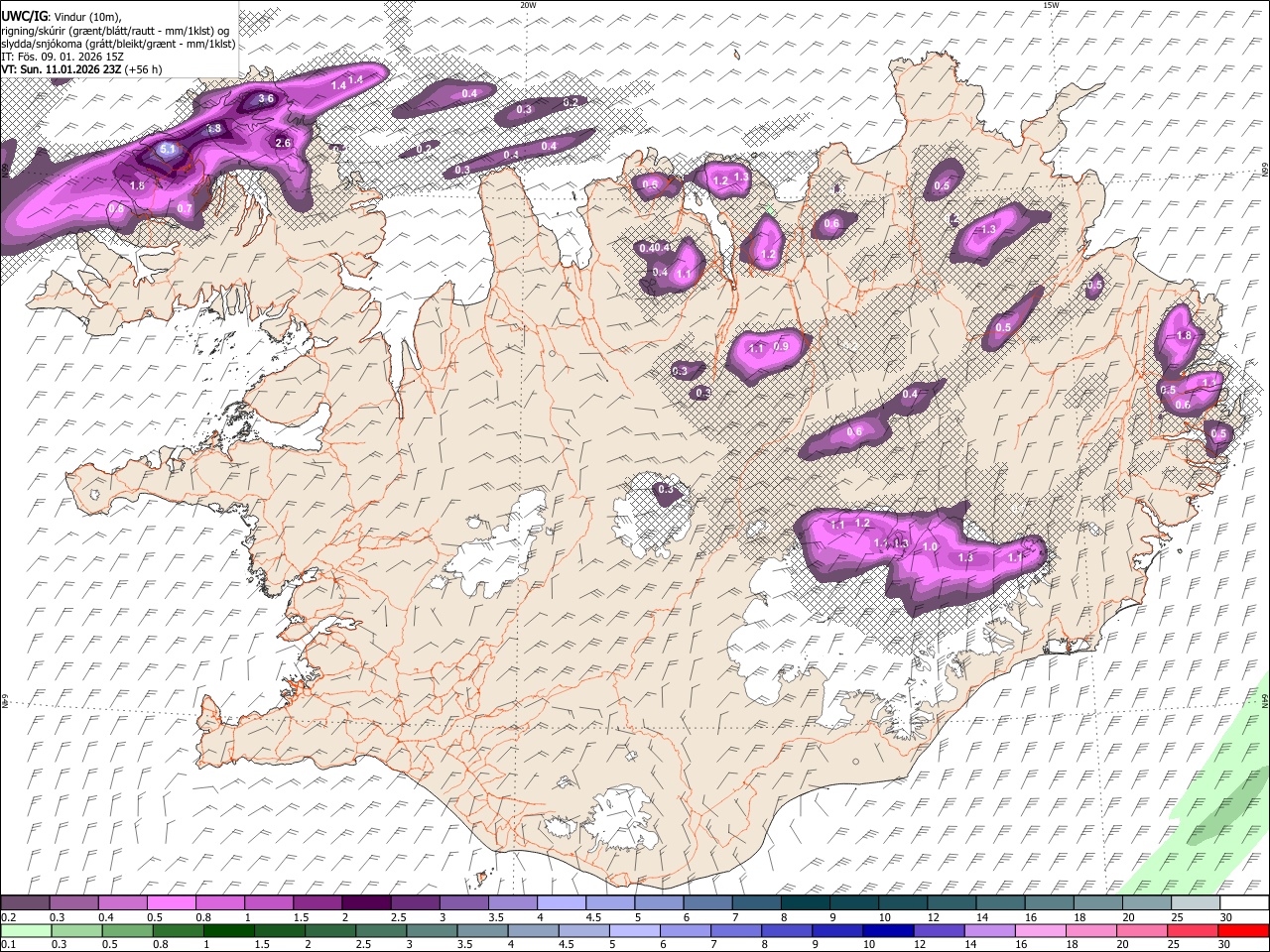The height and width of the screenshot is (952, 1270).
Task: Click the 0.9 precipitation value on the map
Action: click(x=781, y=347)
